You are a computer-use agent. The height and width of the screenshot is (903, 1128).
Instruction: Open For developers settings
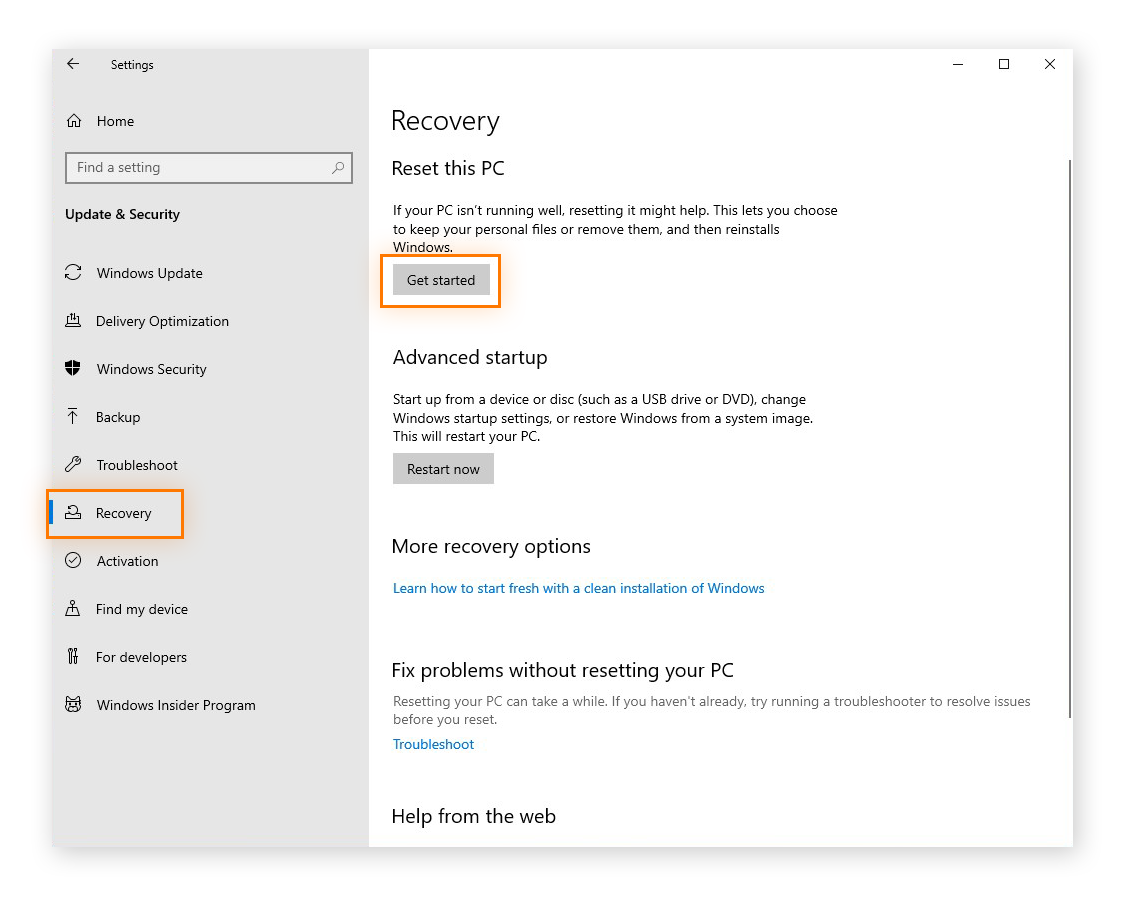[73, 656]
